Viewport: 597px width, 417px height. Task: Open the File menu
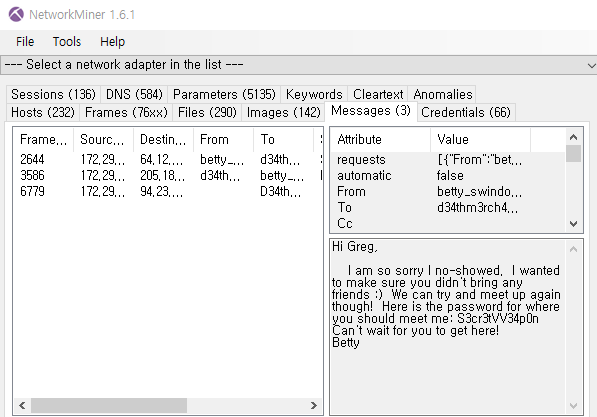(x=25, y=42)
